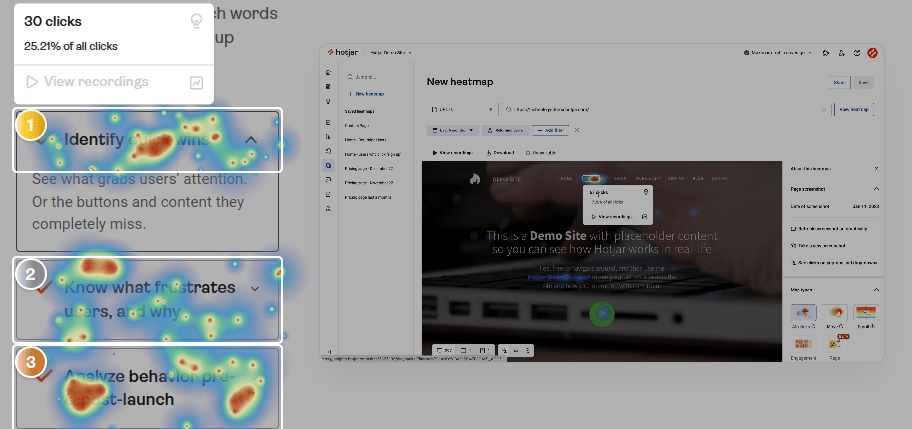
Task: Collapse the Identify quick wins accordion chevron
Action: (x=251, y=141)
